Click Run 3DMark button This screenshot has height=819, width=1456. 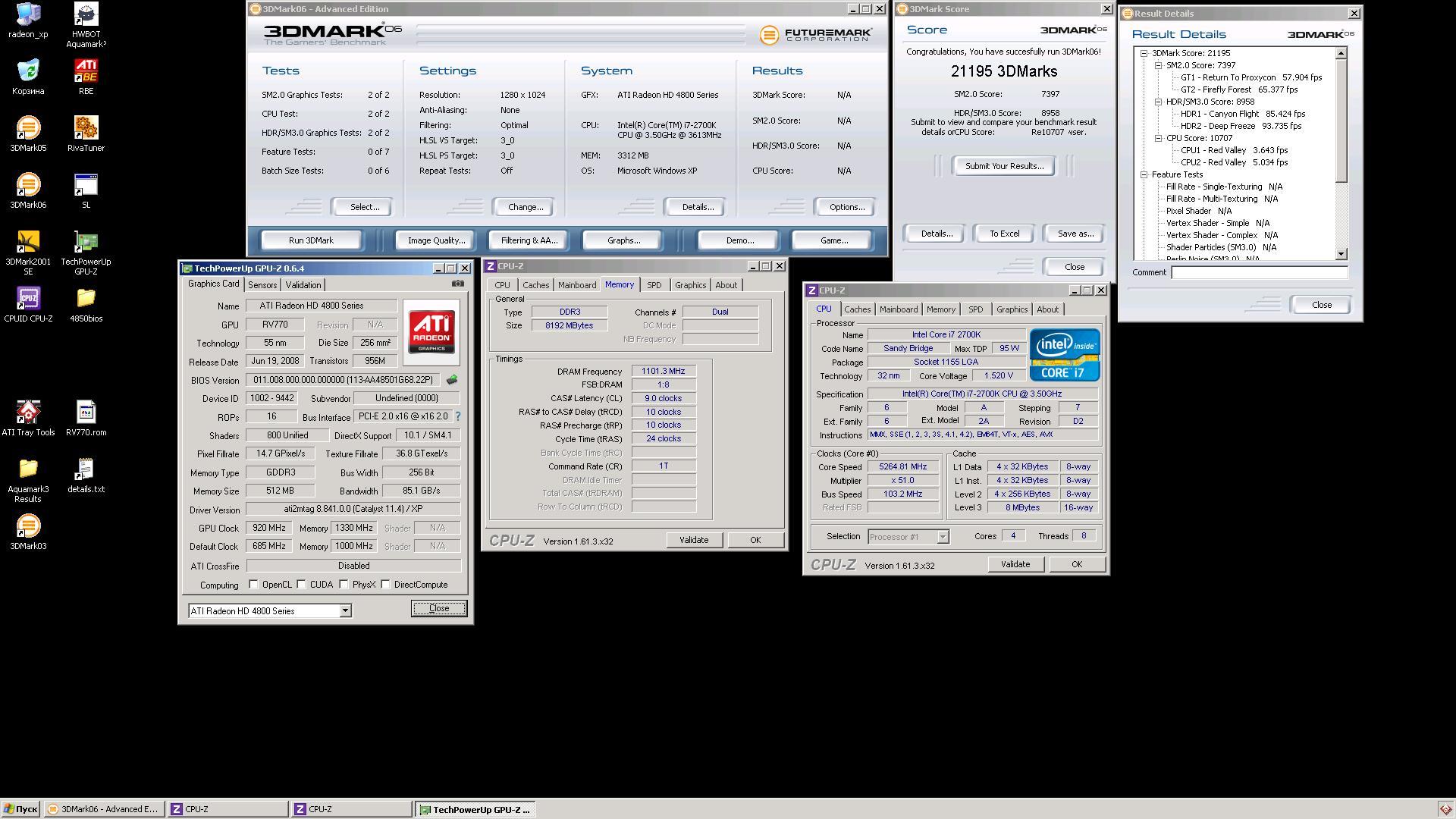pyautogui.click(x=311, y=240)
